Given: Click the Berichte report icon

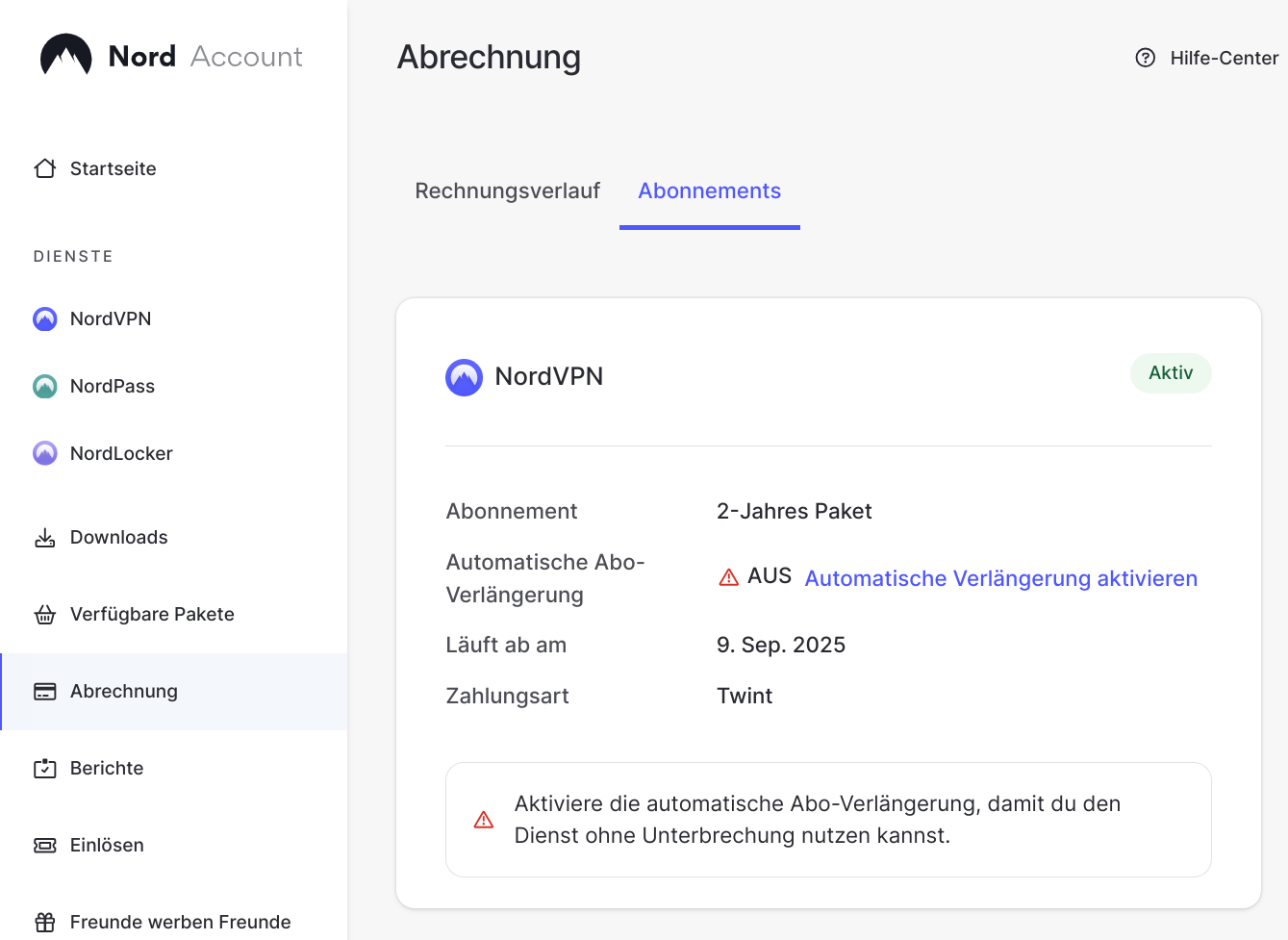Looking at the screenshot, I should [x=45, y=768].
